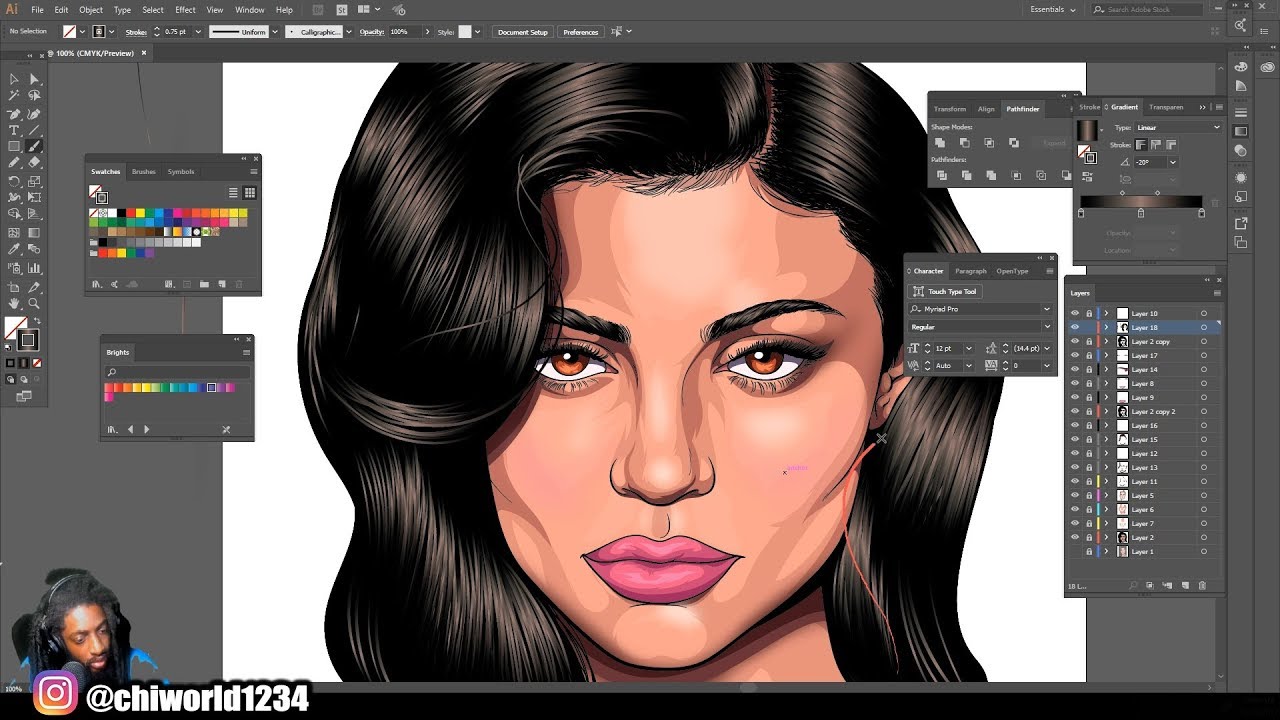Select the Rotate tool
Viewport: 1280px width, 720px height.
tap(14, 181)
